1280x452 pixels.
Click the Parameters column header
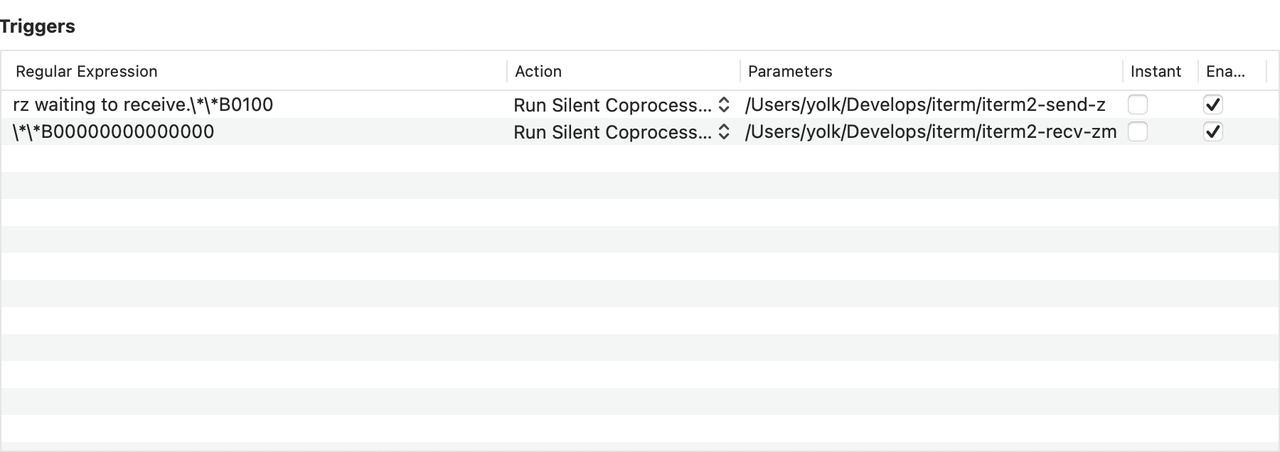pos(790,71)
